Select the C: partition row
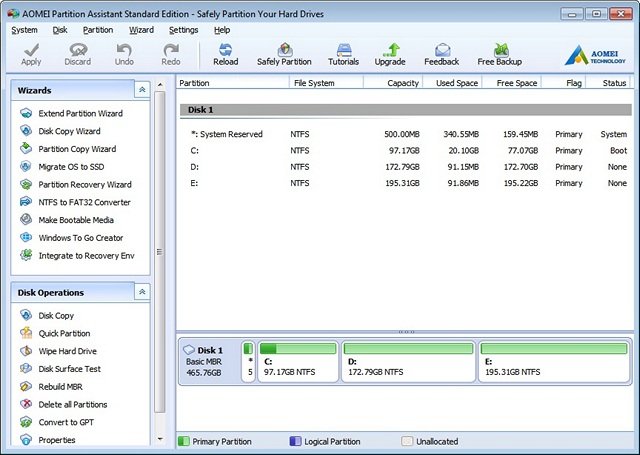 coord(406,151)
